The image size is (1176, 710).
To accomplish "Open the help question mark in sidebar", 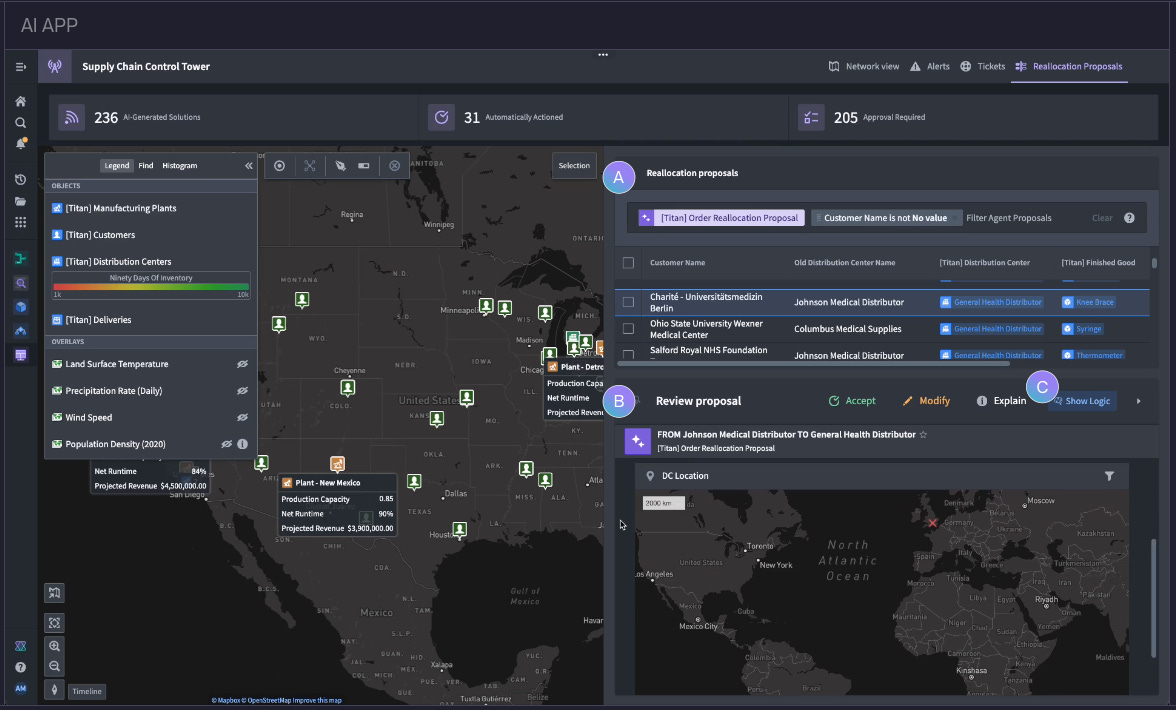I will [x=20, y=667].
